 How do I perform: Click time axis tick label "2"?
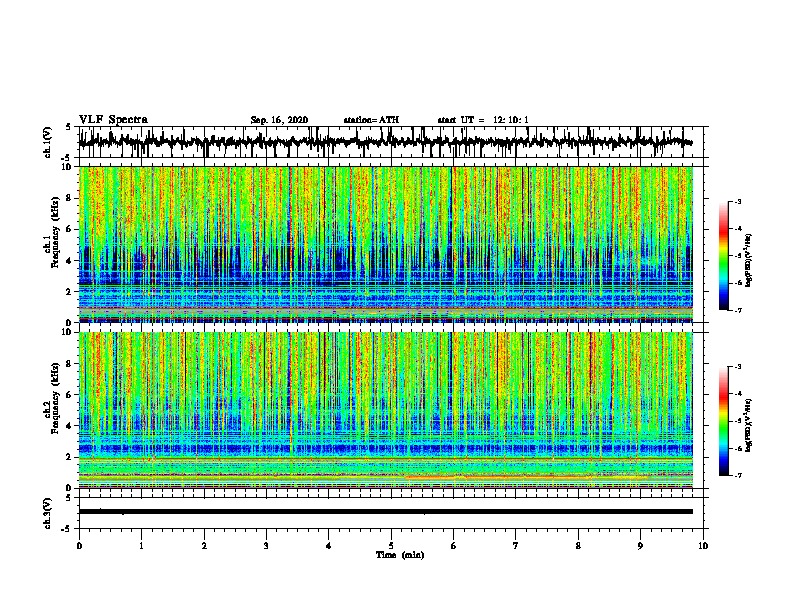[204, 546]
